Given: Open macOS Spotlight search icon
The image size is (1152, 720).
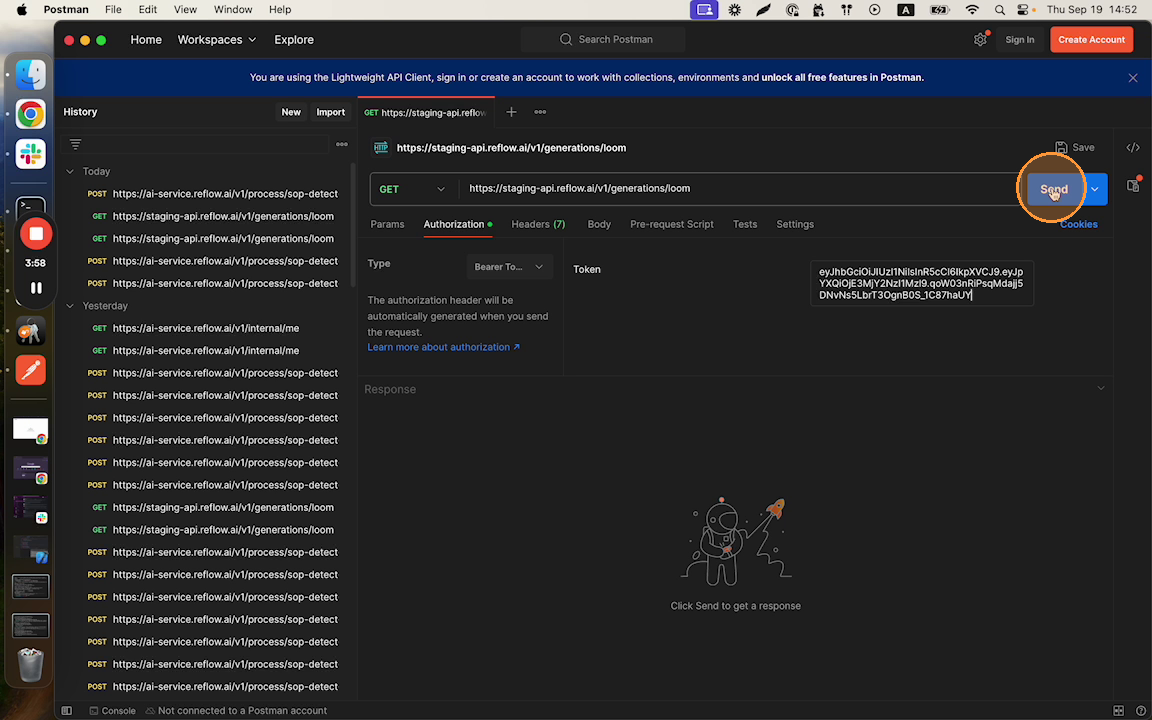Looking at the screenshot, I should point(999,10).
